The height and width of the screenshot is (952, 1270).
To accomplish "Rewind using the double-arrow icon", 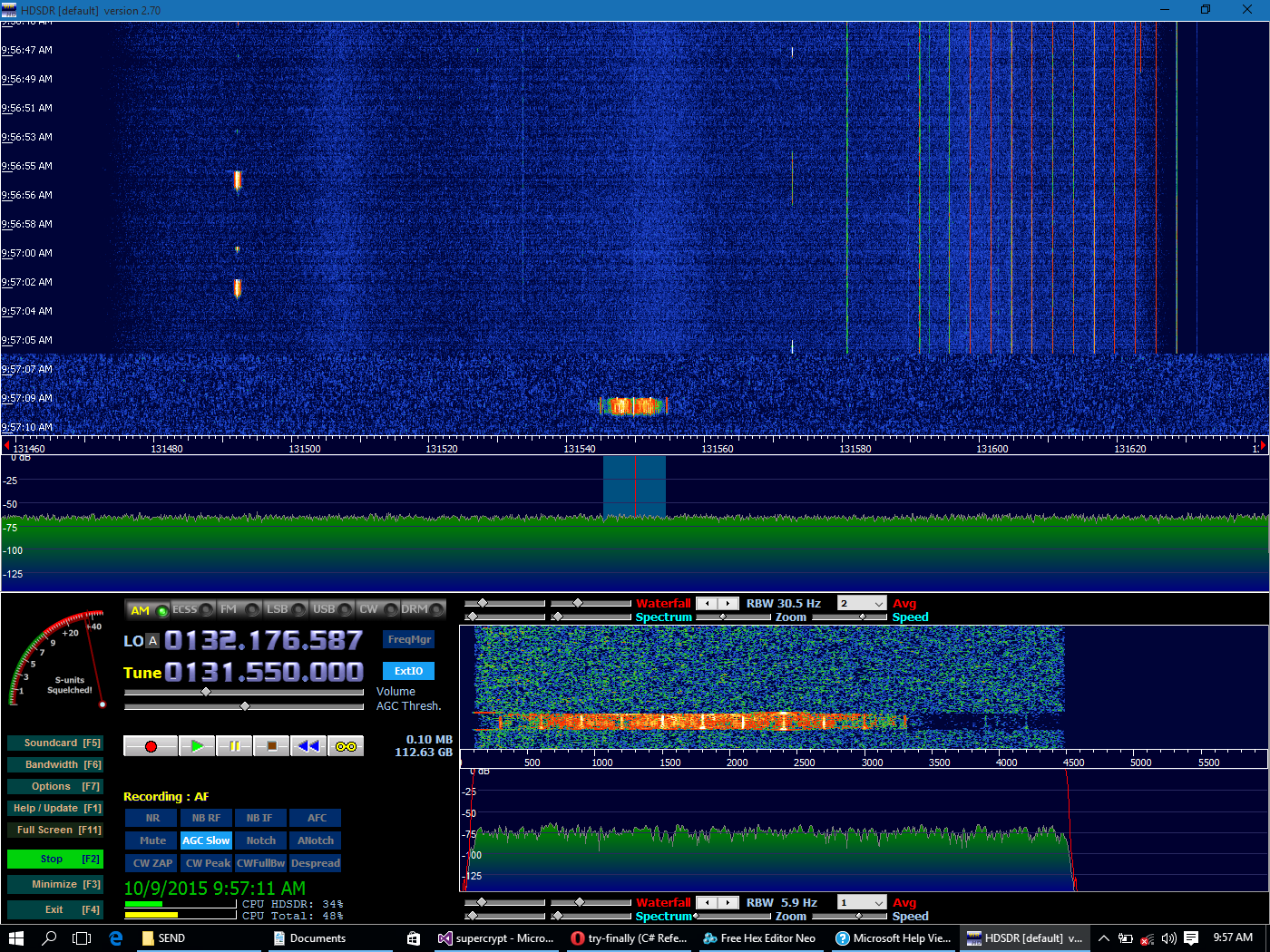I will tap(308, 745).
